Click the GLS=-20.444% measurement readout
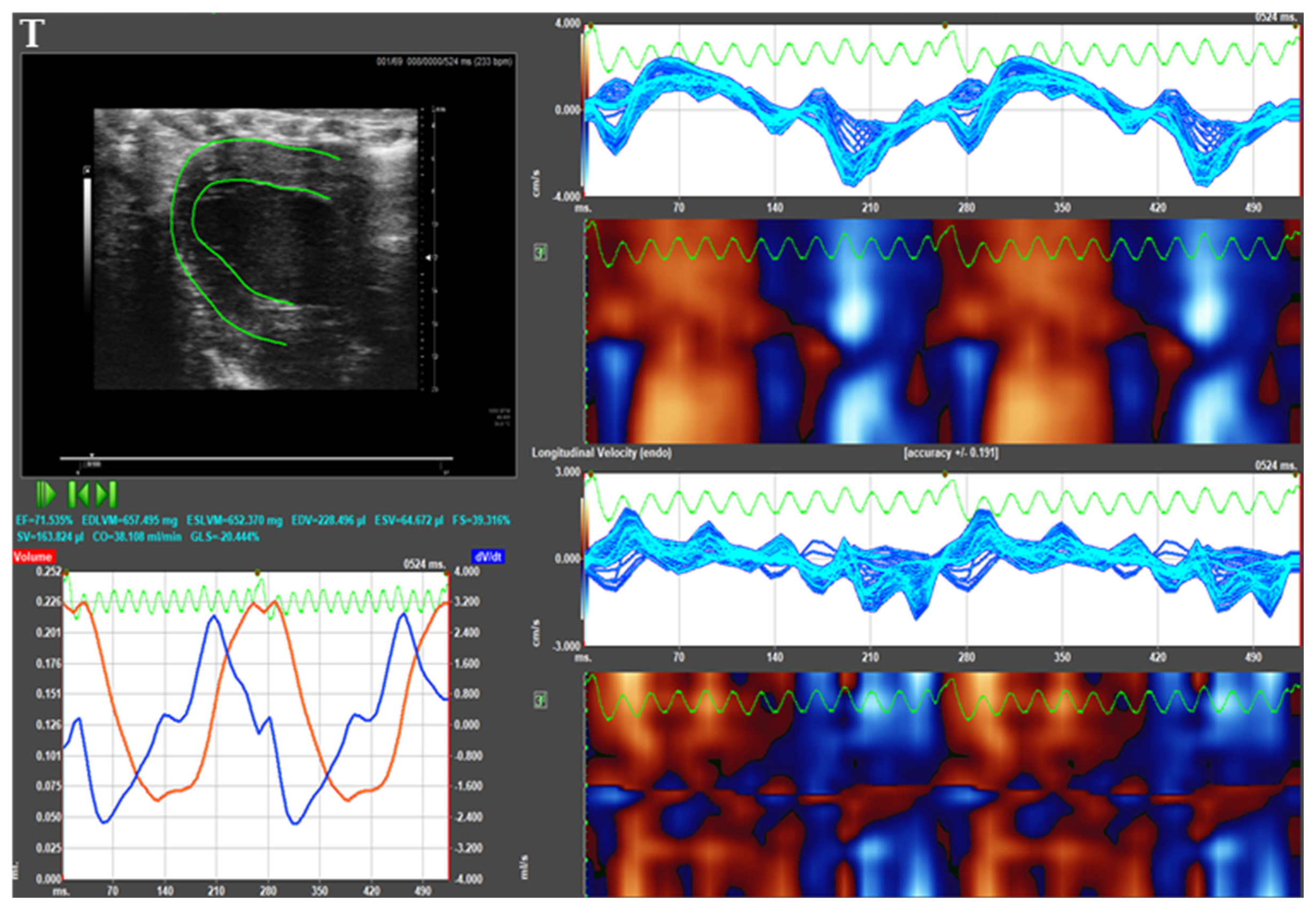This screenshot has width=1316, height=915. (x=225, y=537)
